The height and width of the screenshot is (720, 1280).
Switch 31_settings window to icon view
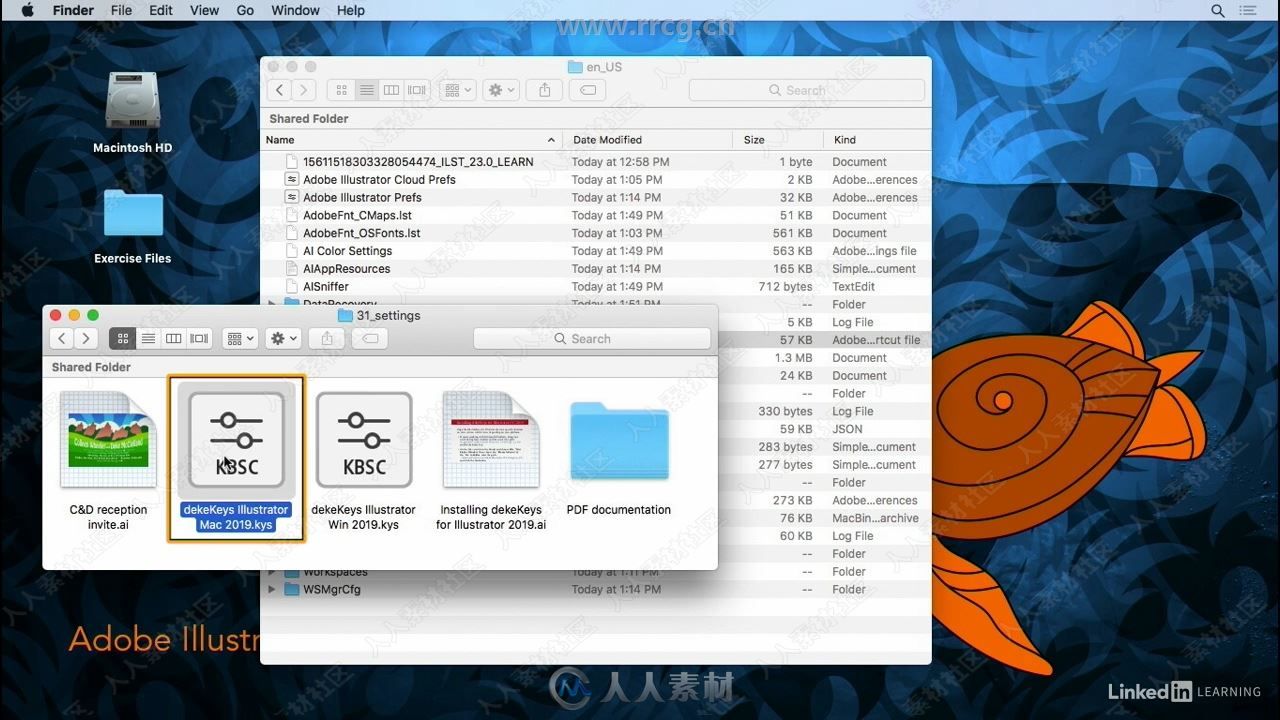click(123, 339)
